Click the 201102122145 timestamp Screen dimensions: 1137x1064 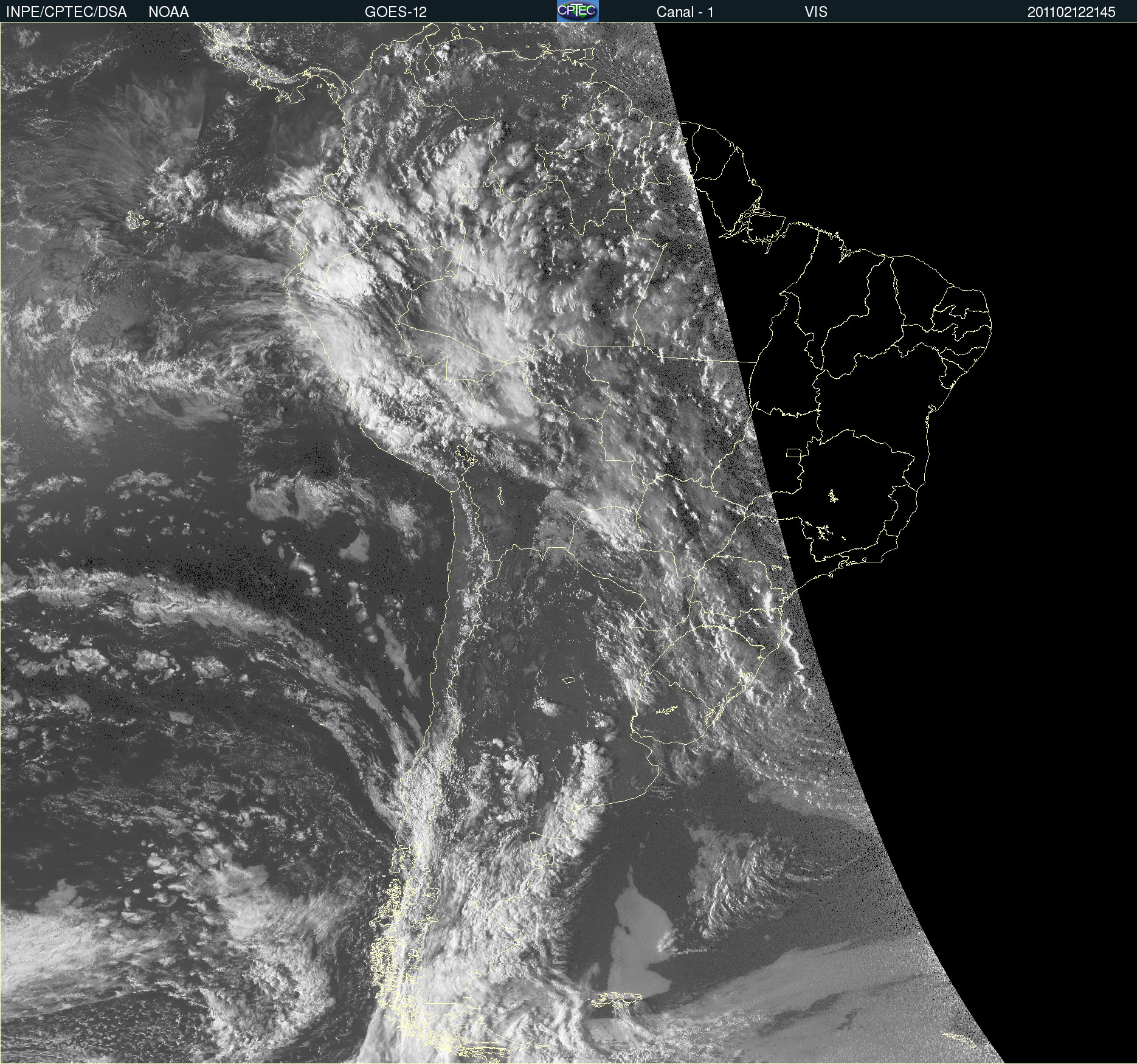click(1071, 12)
